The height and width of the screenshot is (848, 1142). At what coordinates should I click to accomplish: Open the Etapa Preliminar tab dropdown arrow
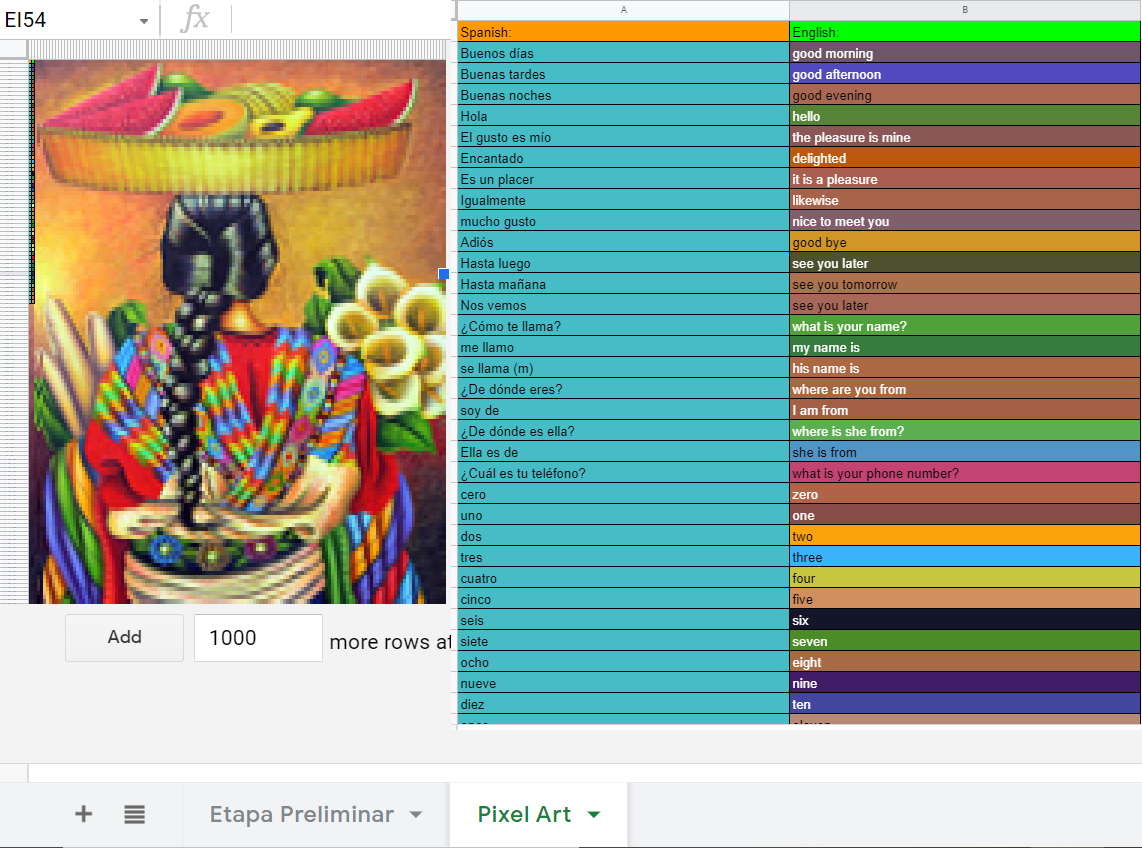click(416, 815)
